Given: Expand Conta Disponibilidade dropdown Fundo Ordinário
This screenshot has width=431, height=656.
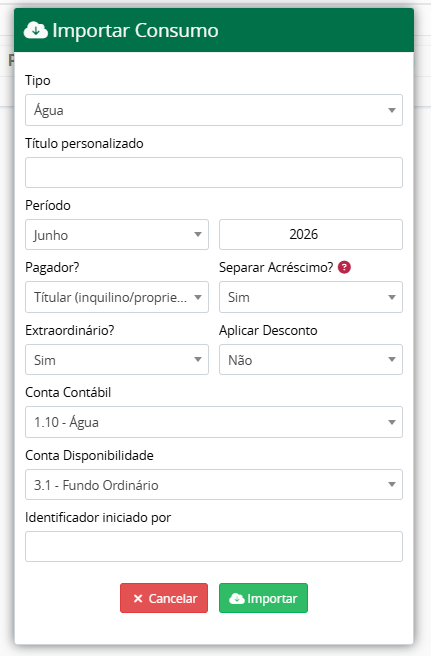Looking at the screenshot, I should [214, 484].
